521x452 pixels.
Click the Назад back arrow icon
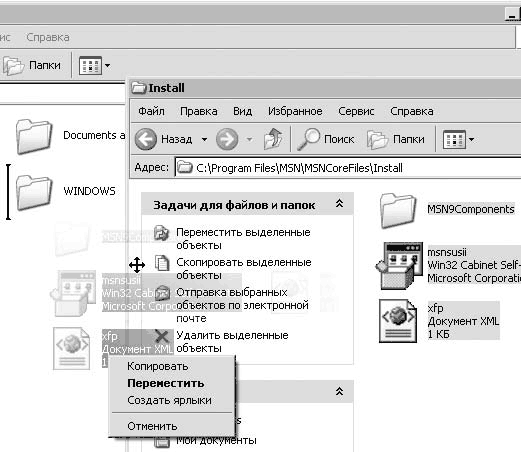pos(146,139)
